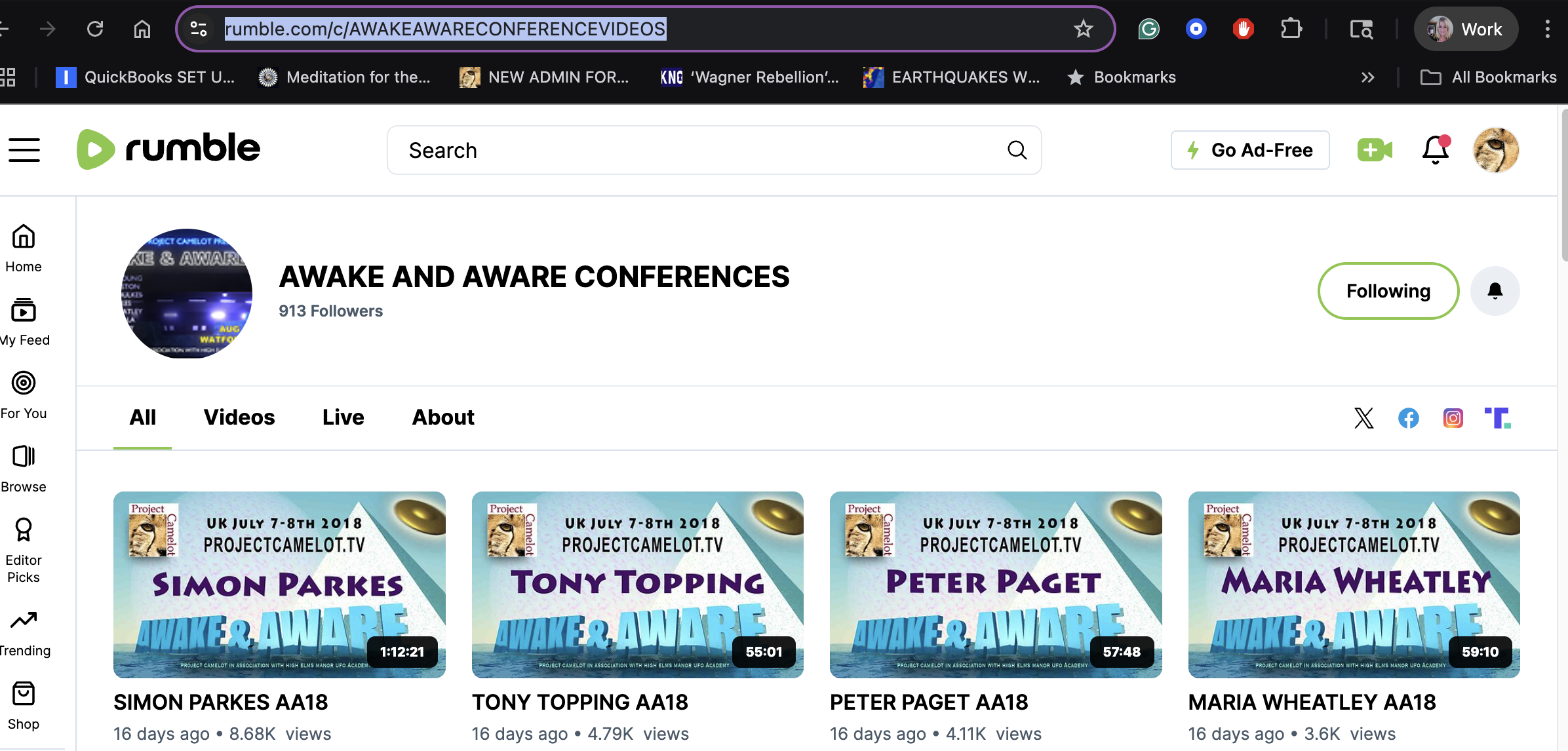Open the notifications bell in header

[1435, 150]
